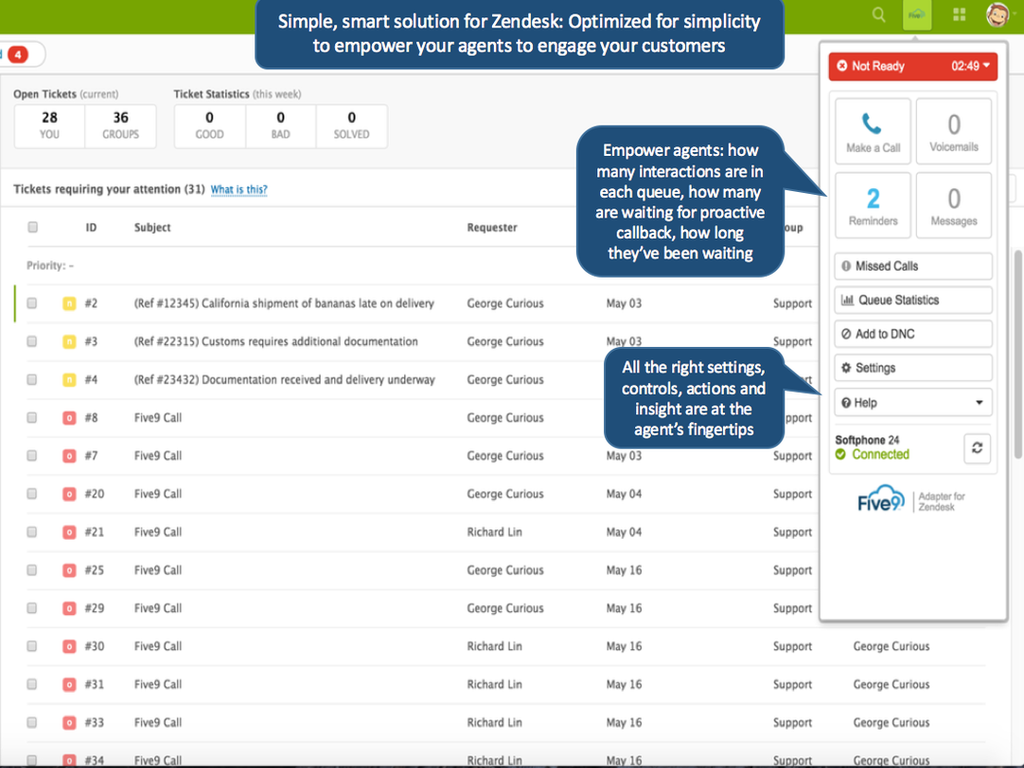Image resolution: width=1024 pixels, height=768 pixels.
Task: Click the "What is this?" link
Action: 239,190
